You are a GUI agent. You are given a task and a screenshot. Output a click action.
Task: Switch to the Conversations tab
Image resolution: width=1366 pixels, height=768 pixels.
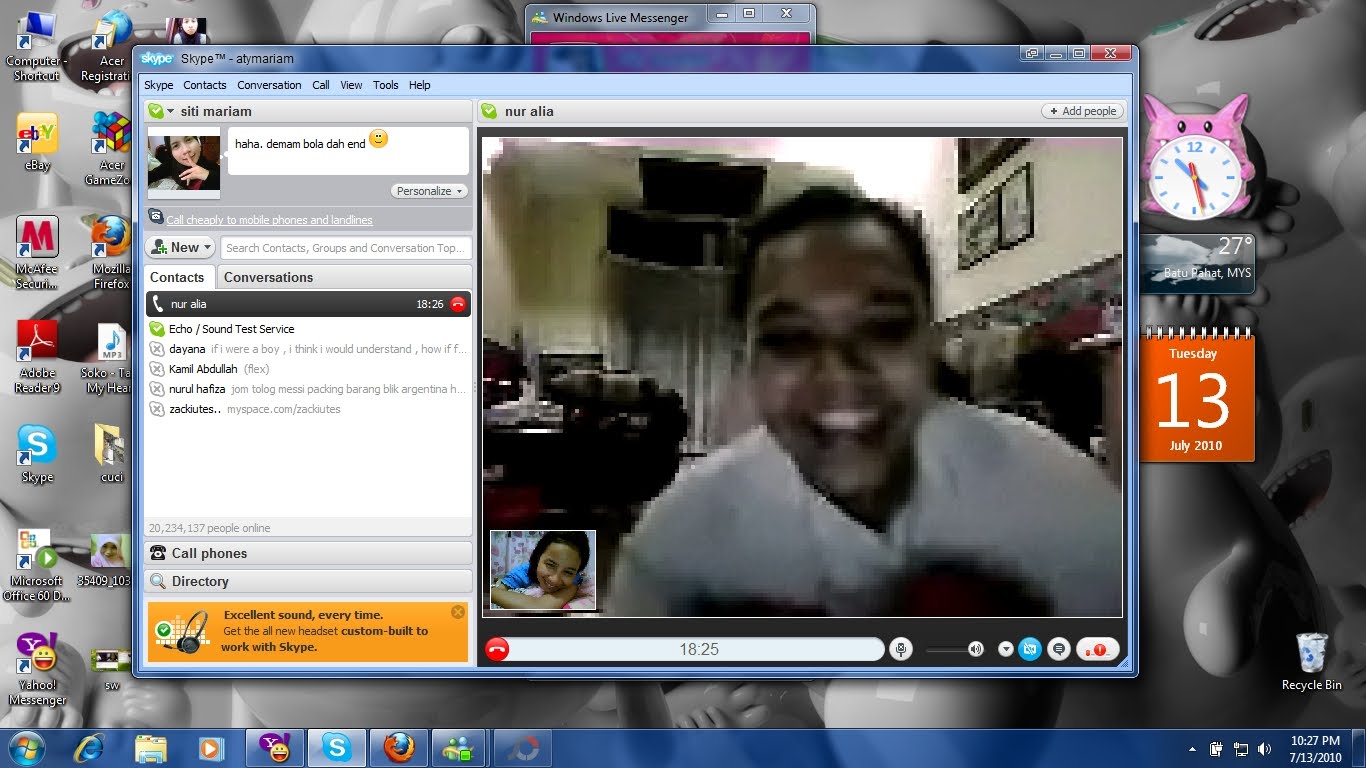coord(268,277)
